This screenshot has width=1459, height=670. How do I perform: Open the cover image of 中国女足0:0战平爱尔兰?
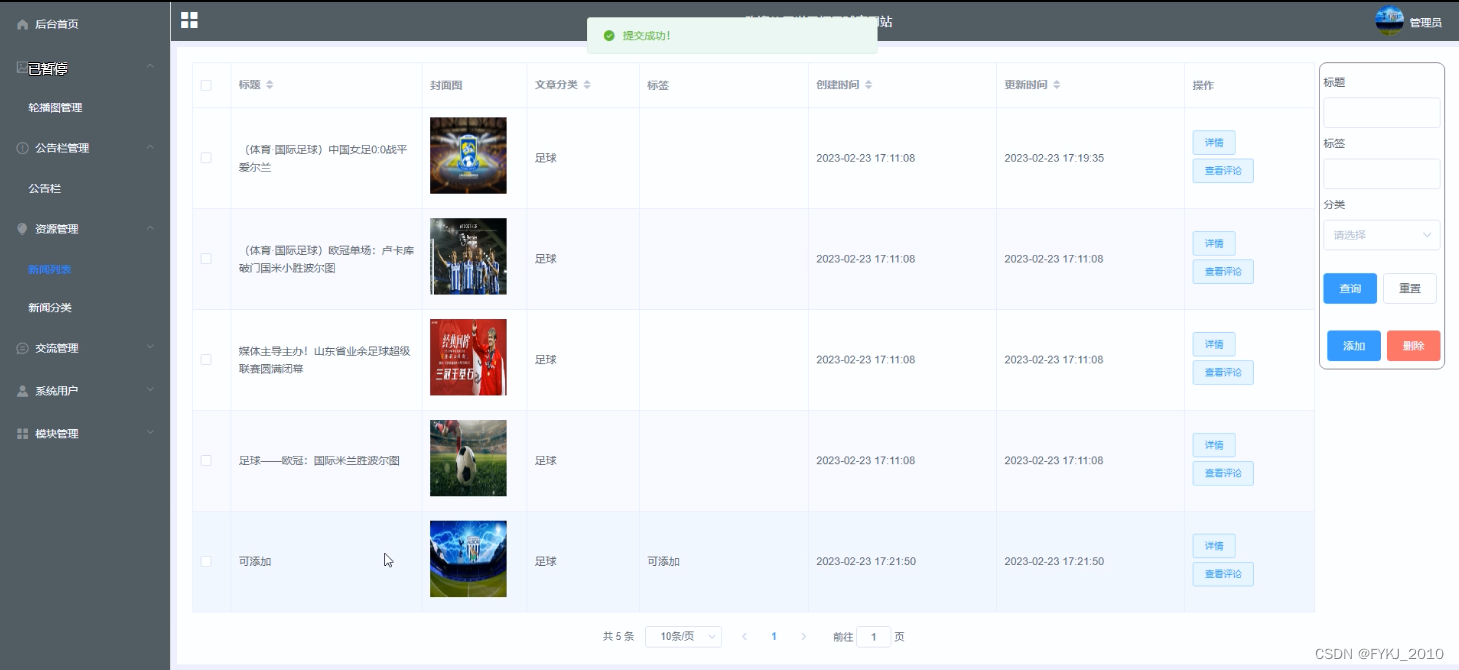468,155
